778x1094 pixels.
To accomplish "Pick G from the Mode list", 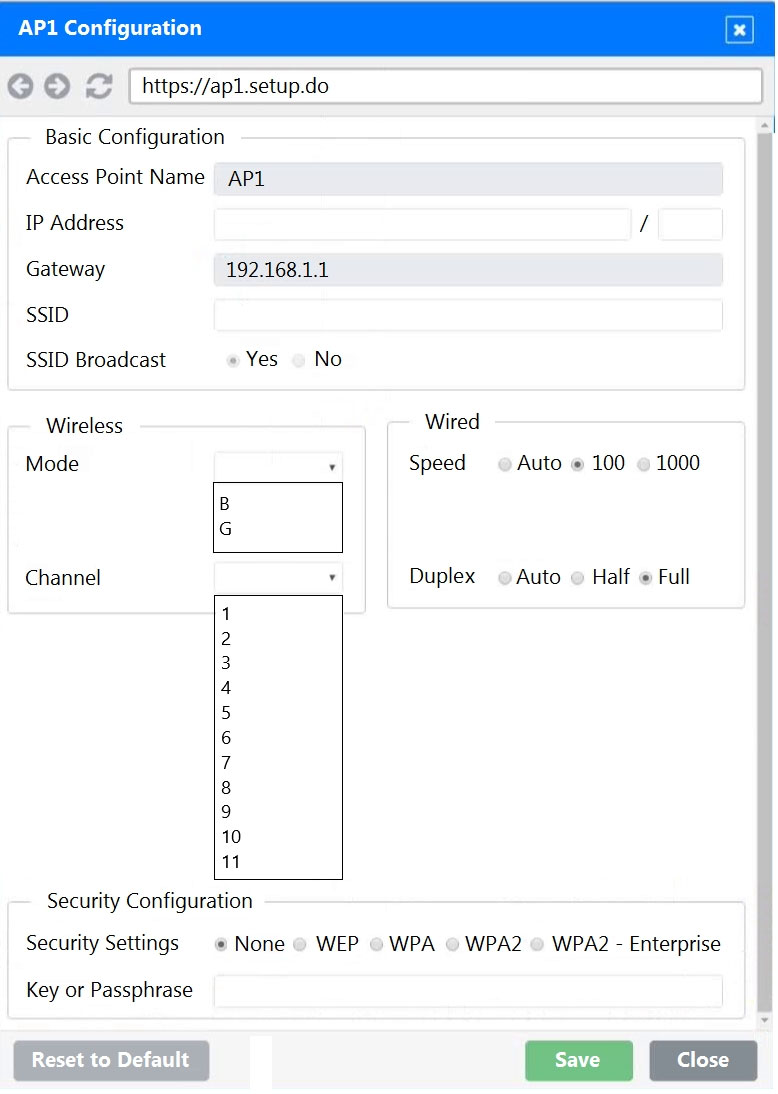I will pos(226,530).
